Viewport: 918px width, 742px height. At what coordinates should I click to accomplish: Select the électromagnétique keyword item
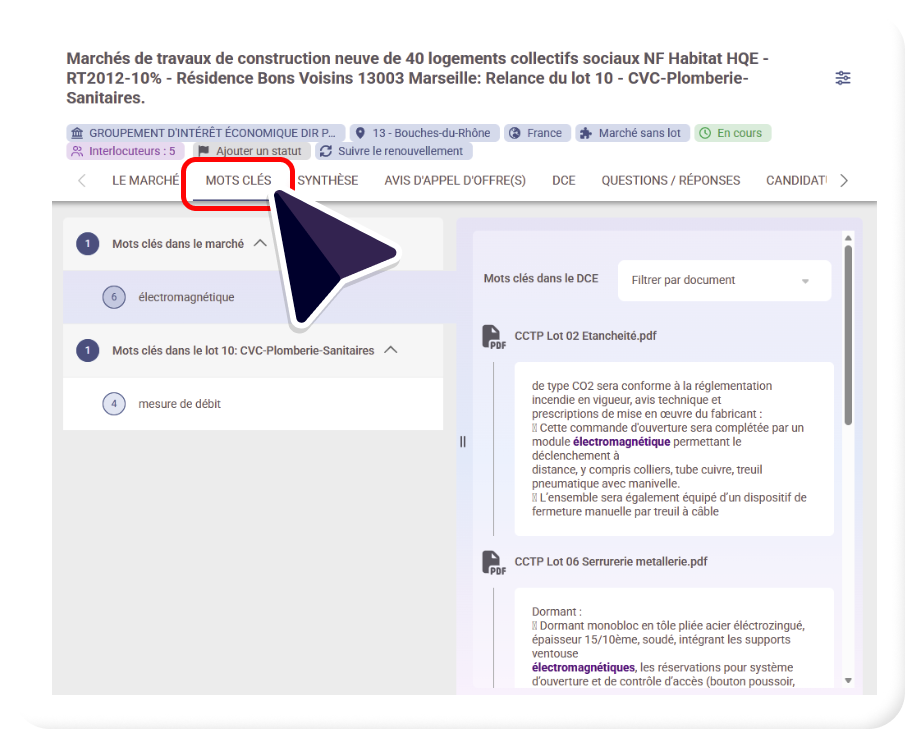click(x=187, y=297)
